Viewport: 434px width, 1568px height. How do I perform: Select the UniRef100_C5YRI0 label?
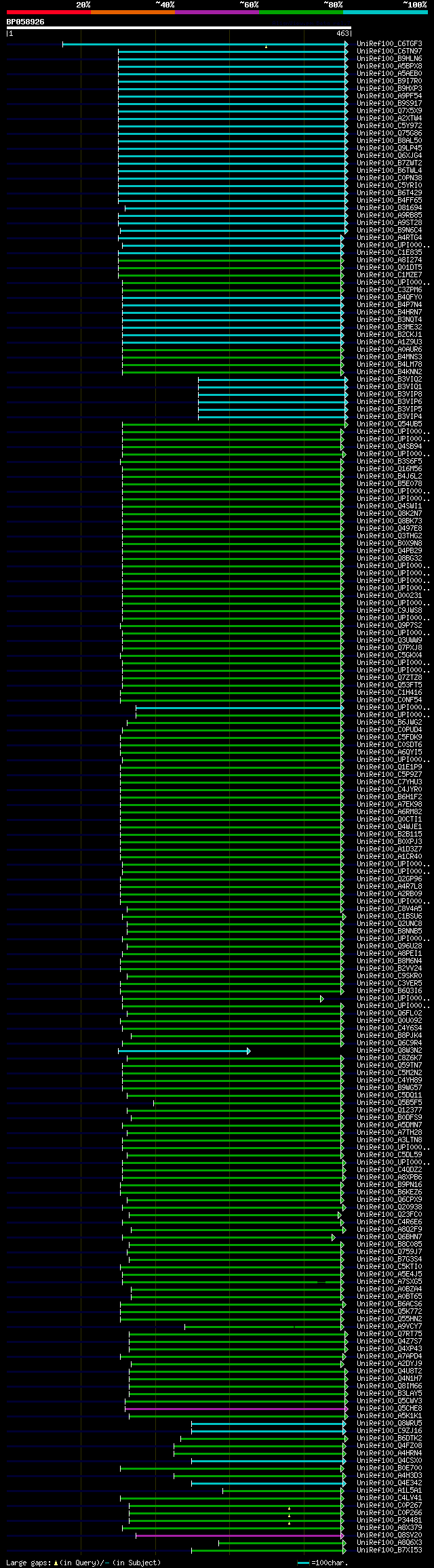point(389,186)
